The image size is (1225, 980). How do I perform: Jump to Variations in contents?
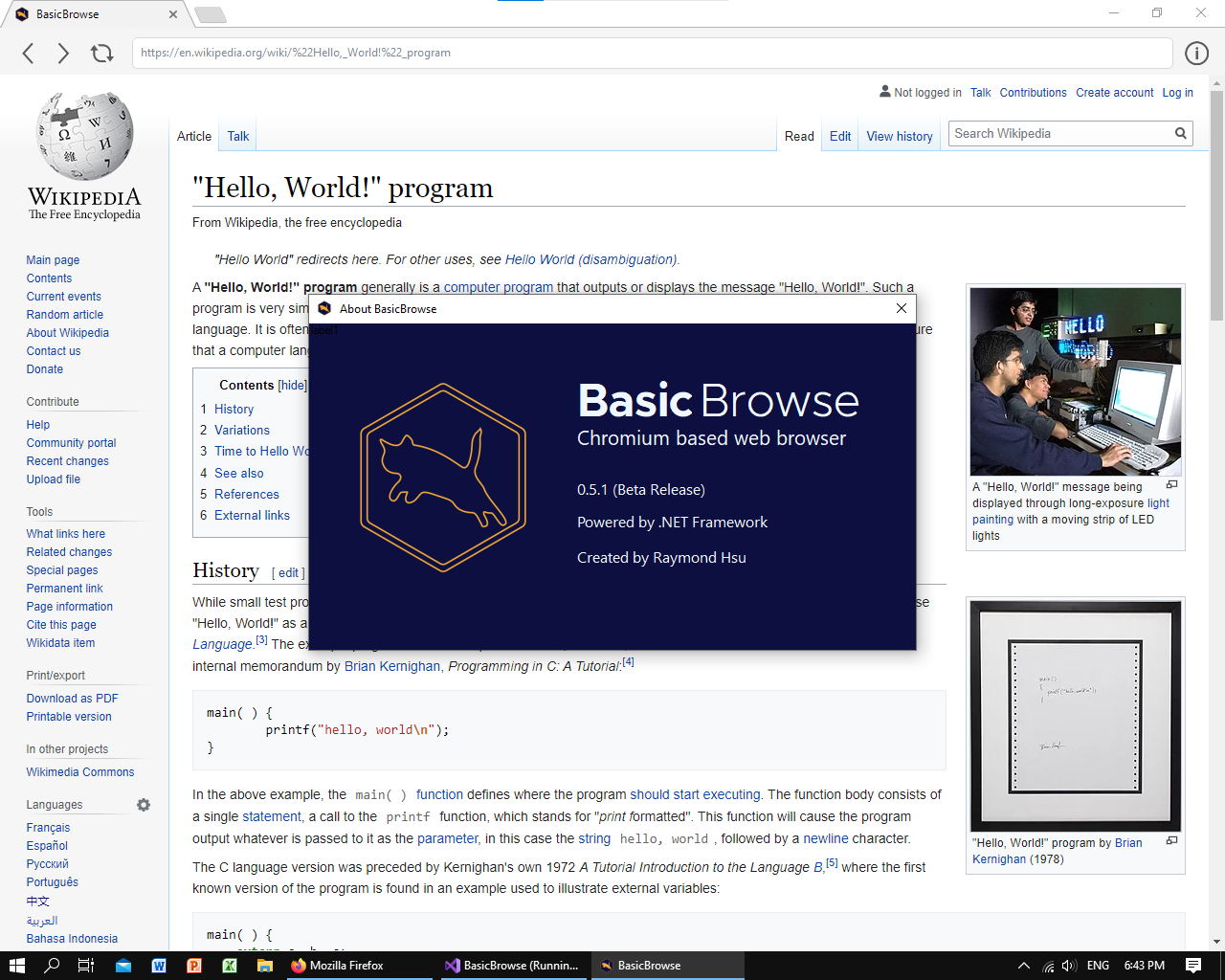coord(242,431)
